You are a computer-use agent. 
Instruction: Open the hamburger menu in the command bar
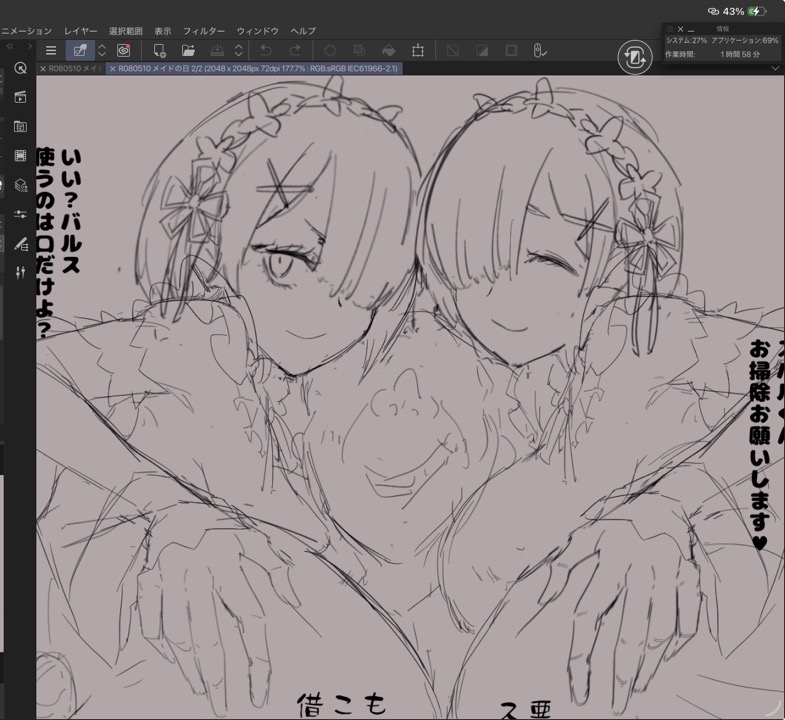point(51,50)
